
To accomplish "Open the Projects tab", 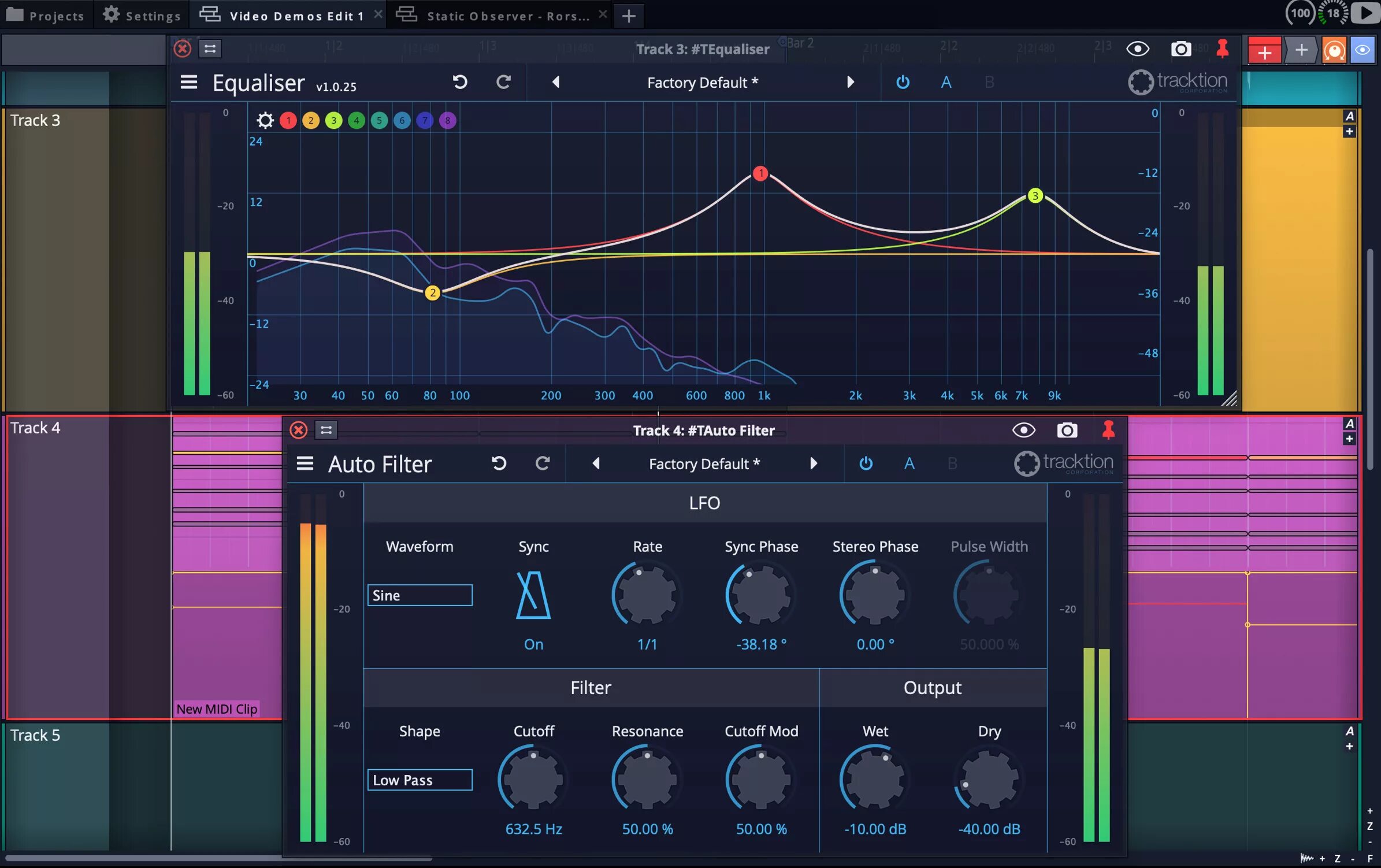I will tap(46, 16).
